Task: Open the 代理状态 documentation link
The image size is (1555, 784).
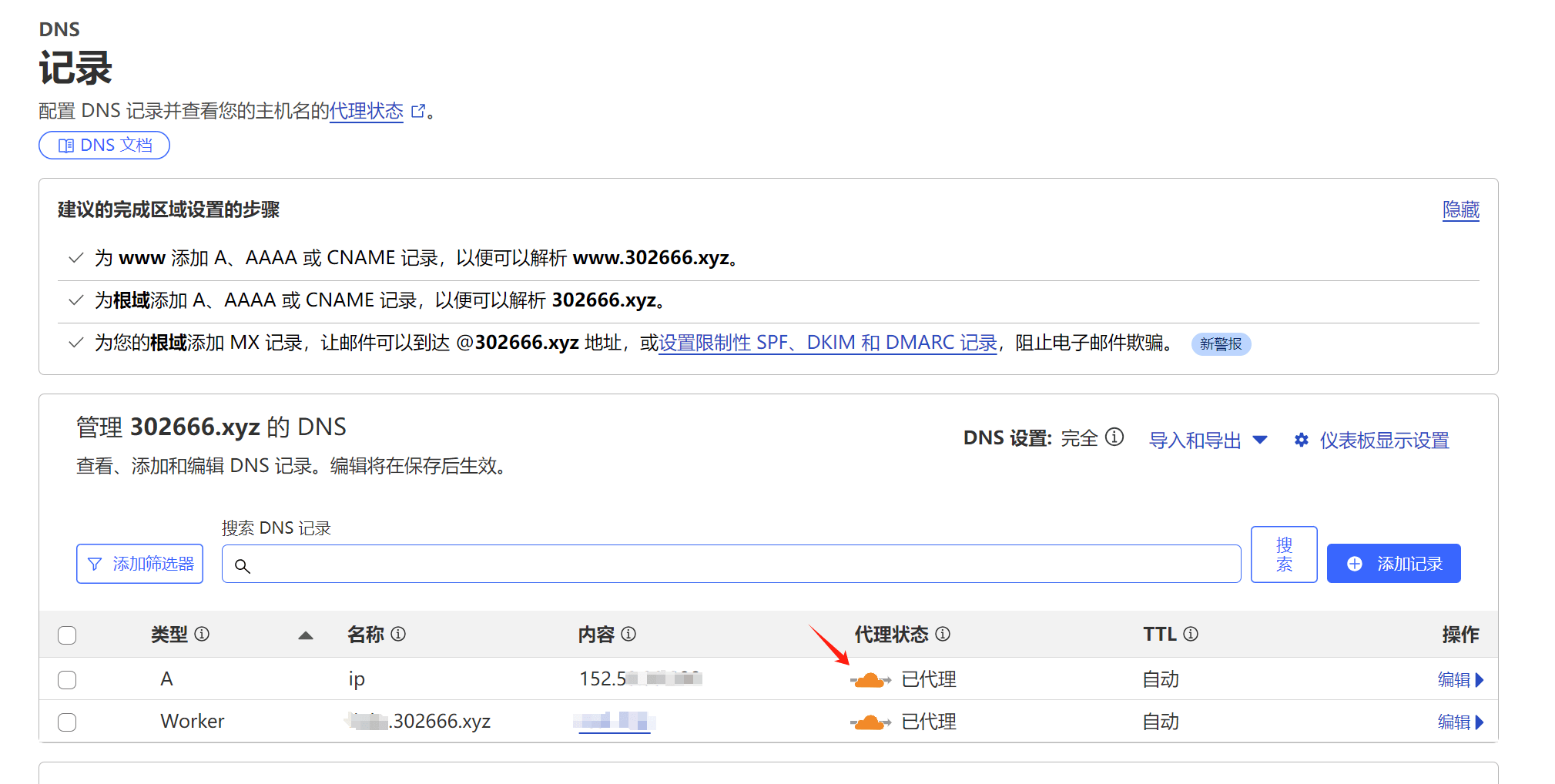Action: 367,111
